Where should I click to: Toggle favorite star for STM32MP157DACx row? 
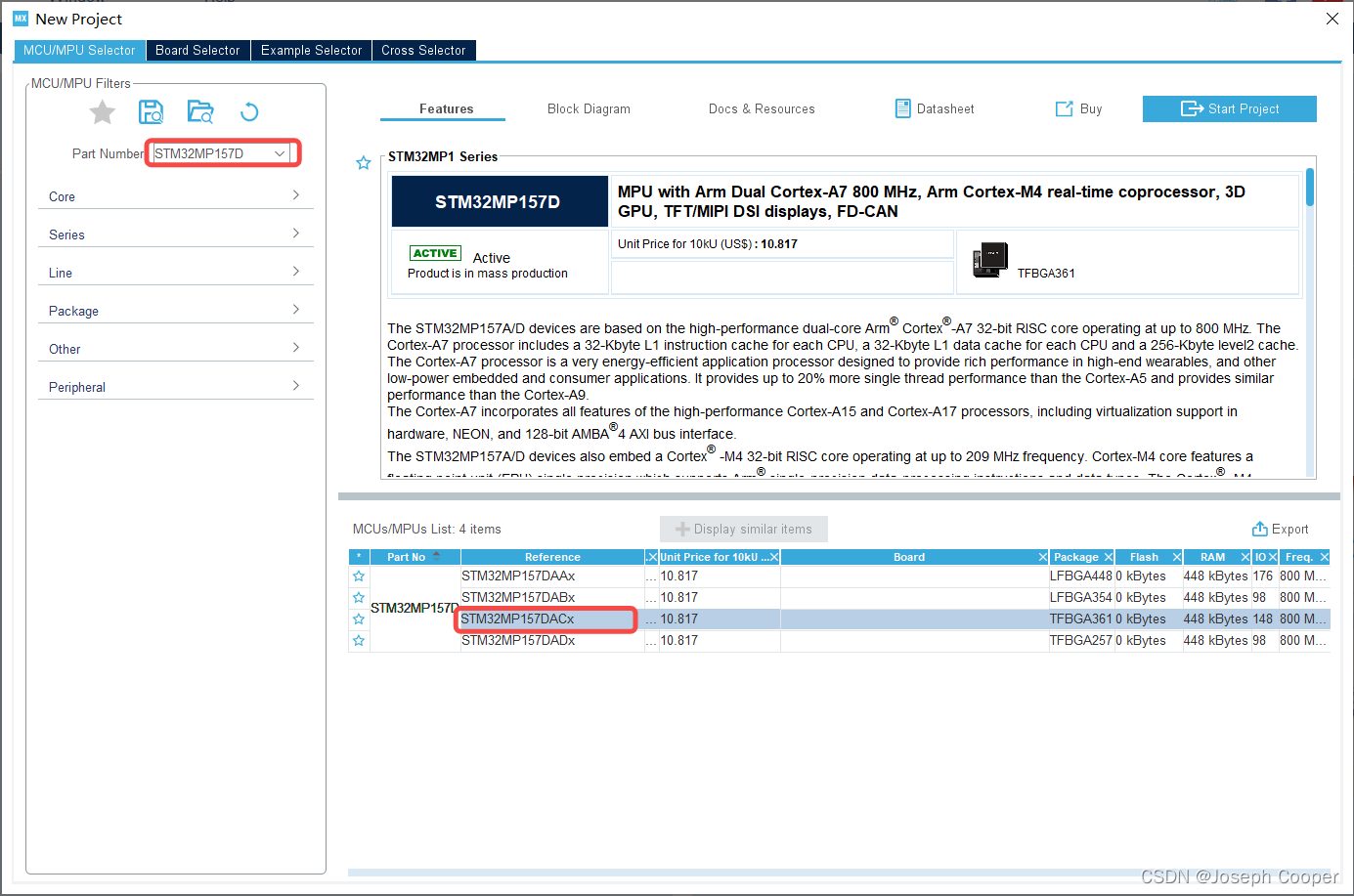point(359,619)
